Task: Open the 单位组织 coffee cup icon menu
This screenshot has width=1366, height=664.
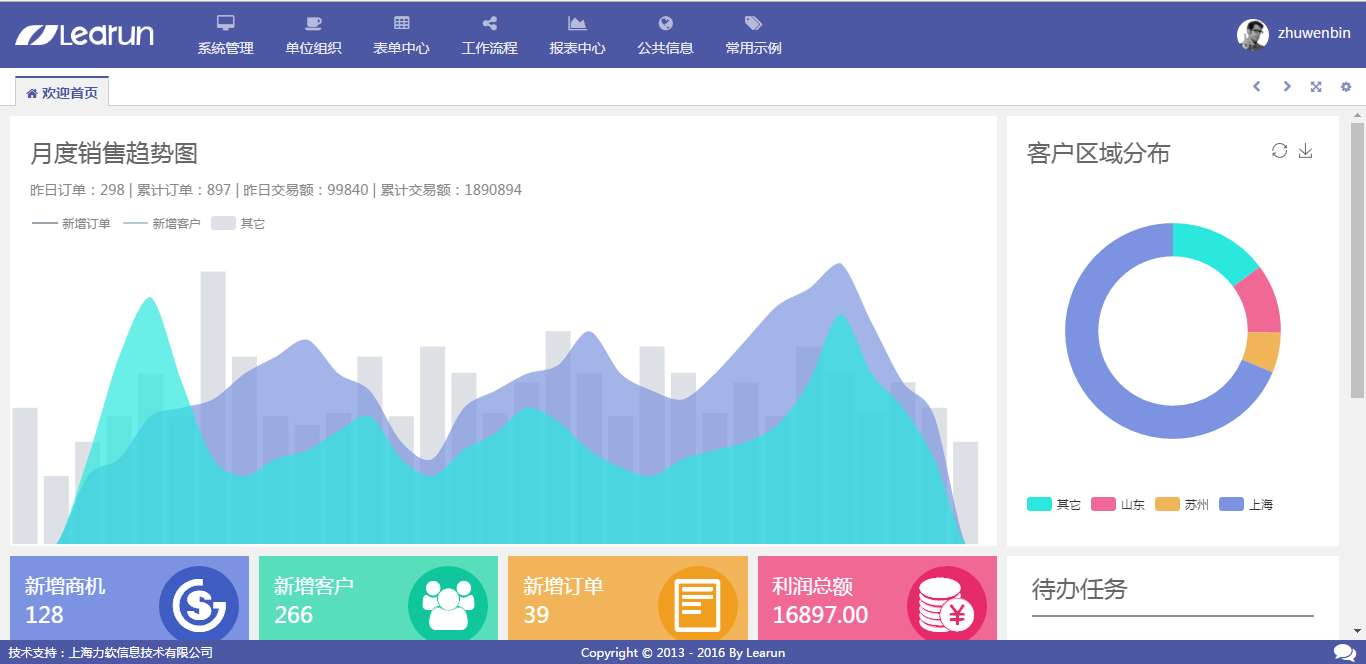Action: [313, 35]
